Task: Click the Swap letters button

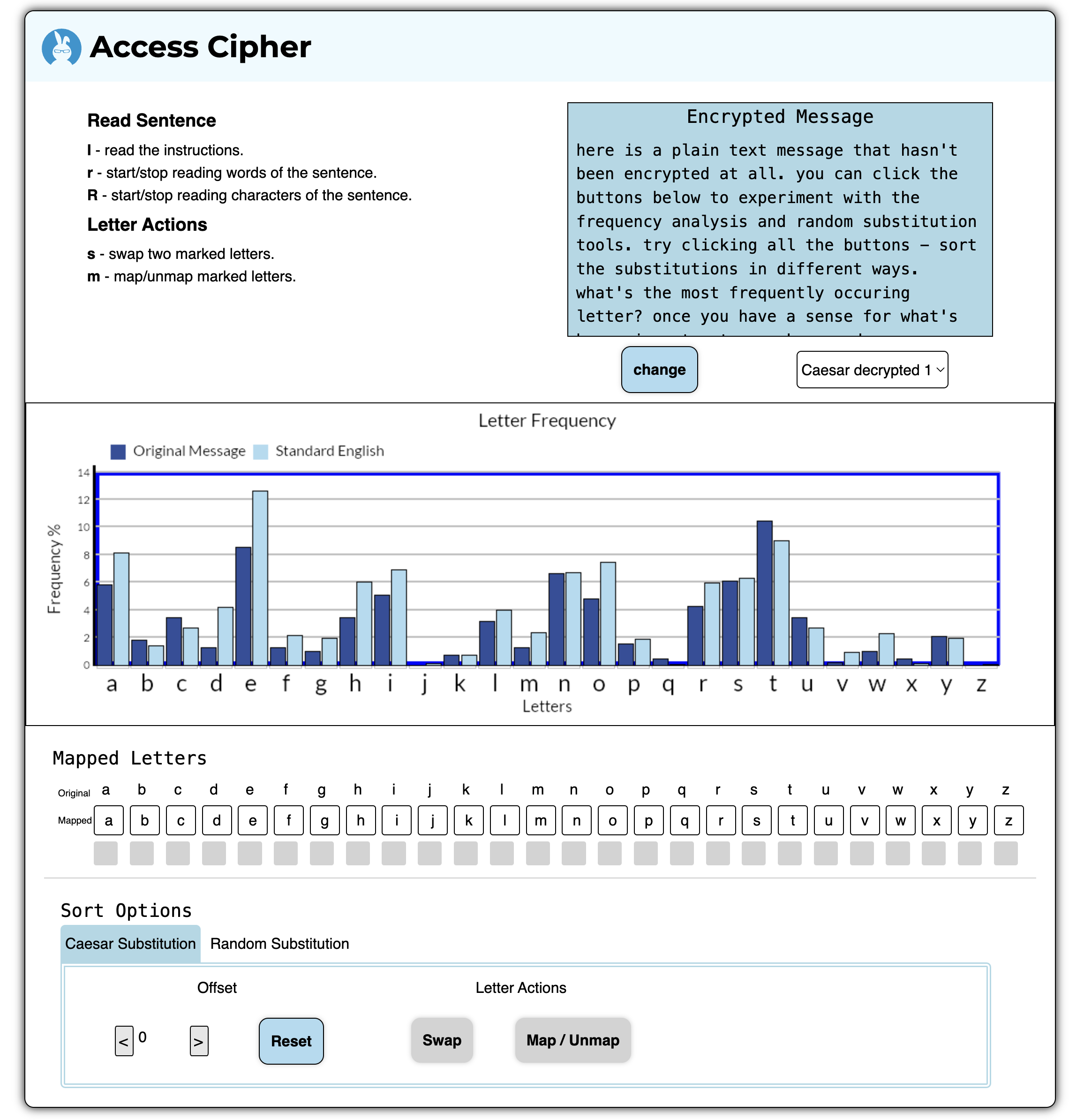Action: [442, 1040]
